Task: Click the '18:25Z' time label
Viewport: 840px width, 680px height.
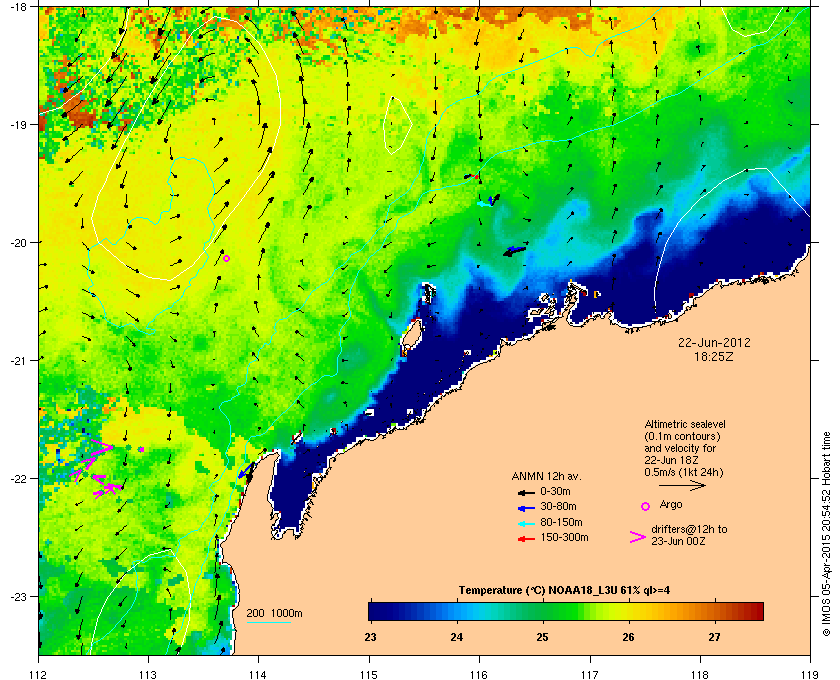Action: coord(714,356)
